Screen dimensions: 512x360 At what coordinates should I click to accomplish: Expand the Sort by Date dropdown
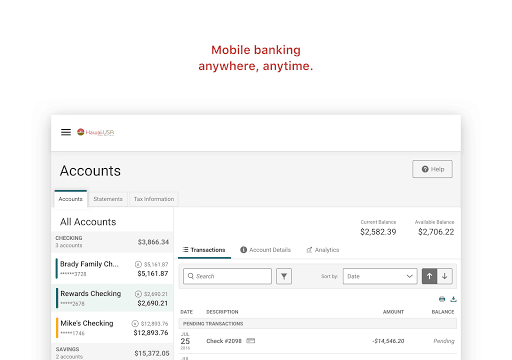pyautogui.click(x=380, y=276)
